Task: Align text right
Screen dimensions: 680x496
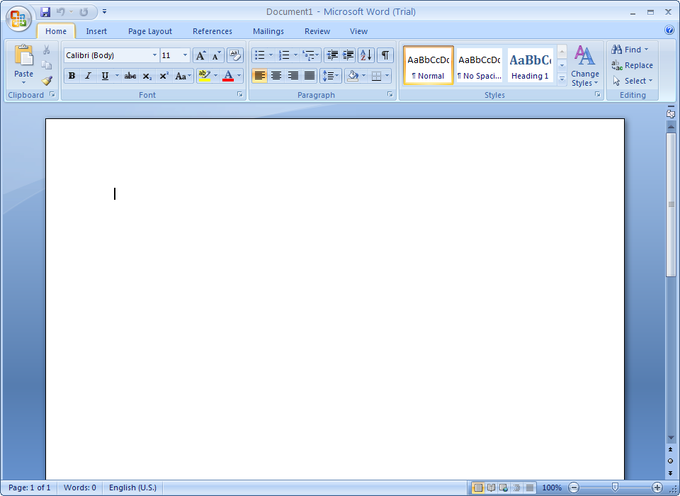Action: click(x=293, y=76)
